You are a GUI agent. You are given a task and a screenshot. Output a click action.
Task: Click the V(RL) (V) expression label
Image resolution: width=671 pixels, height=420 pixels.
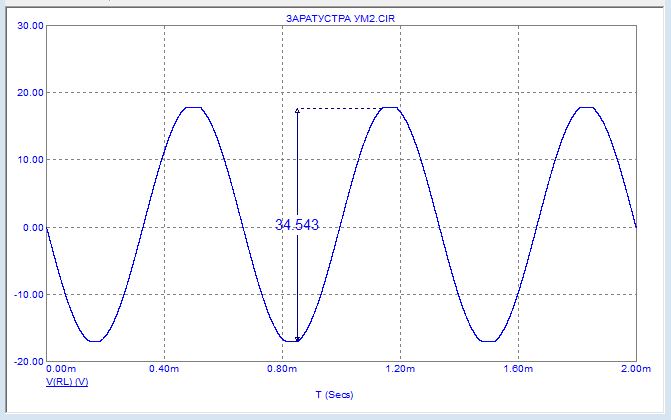coord(67,381)
